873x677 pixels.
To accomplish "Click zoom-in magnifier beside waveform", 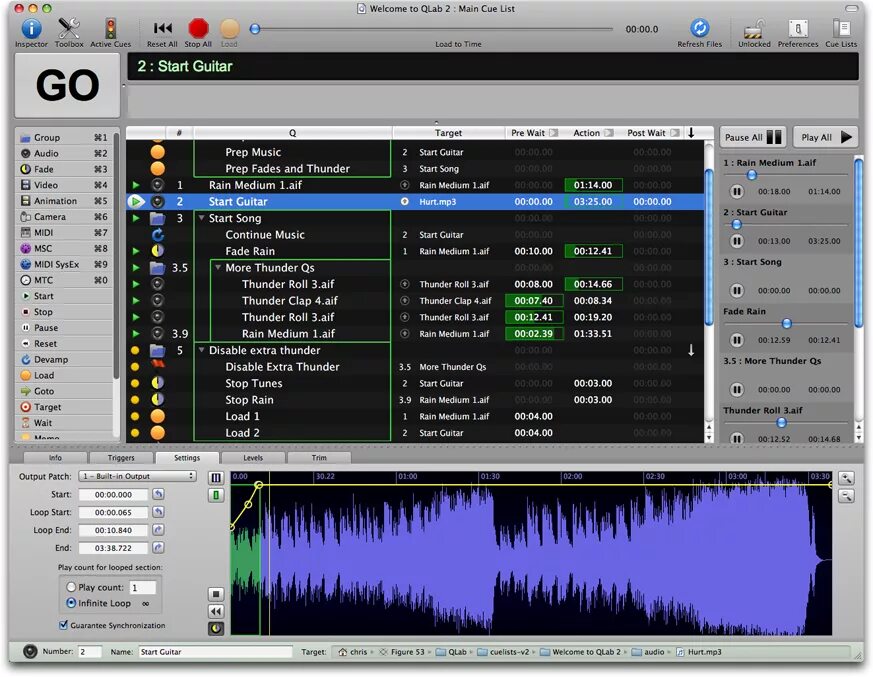I will [x=846, y=478].
